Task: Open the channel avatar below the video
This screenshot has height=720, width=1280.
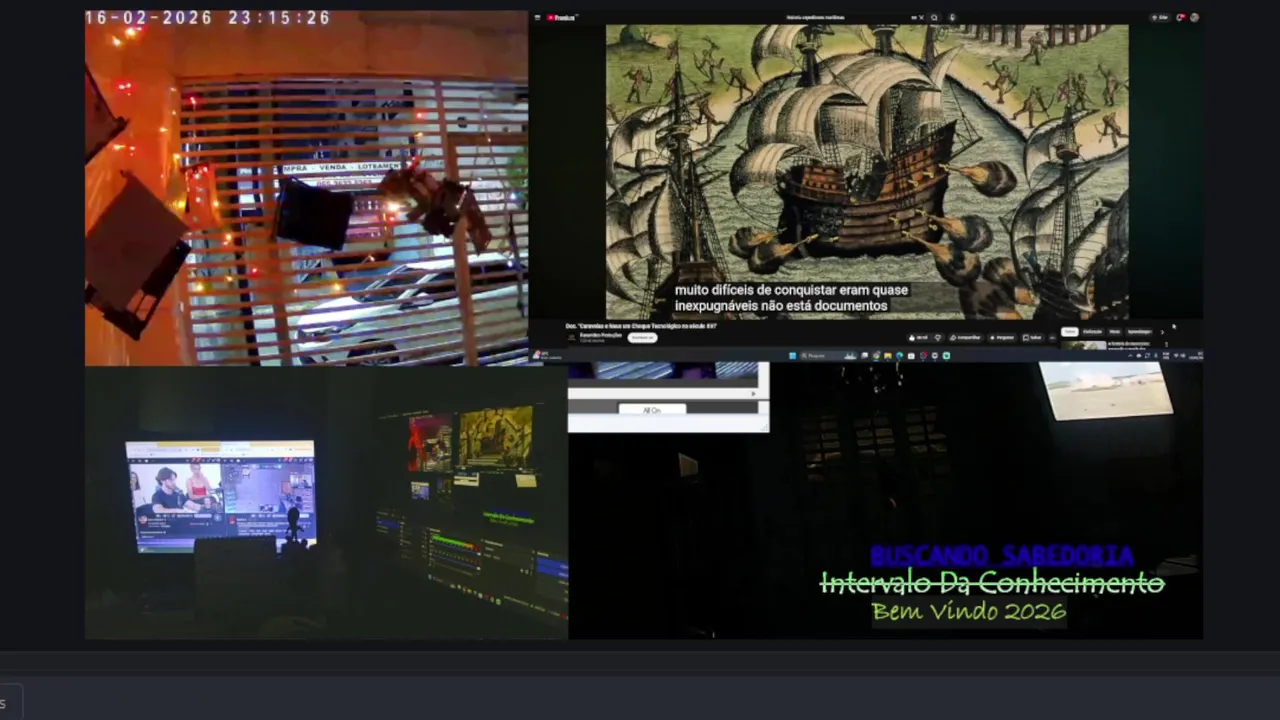Action: click(573, 338)
